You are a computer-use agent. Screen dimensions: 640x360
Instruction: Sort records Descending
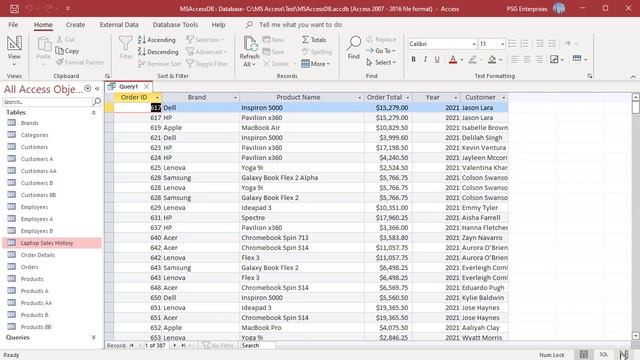[x=158, y=52]
